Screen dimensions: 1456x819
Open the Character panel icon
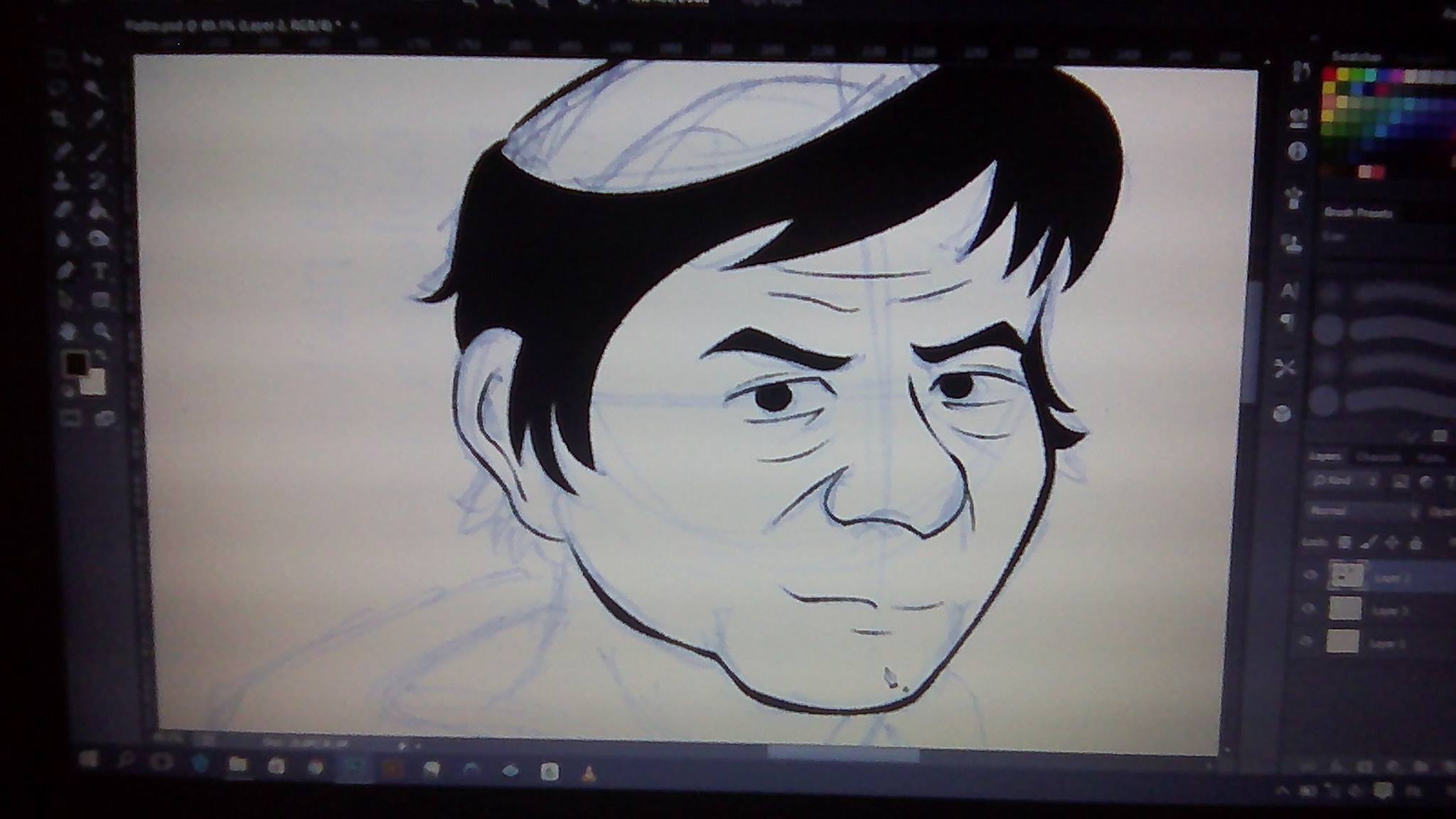point(1289,290)
